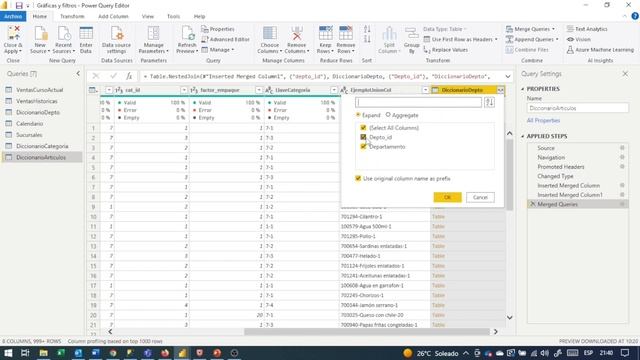
Task: Click the table corner menu icon
Action: pos(93,90)
